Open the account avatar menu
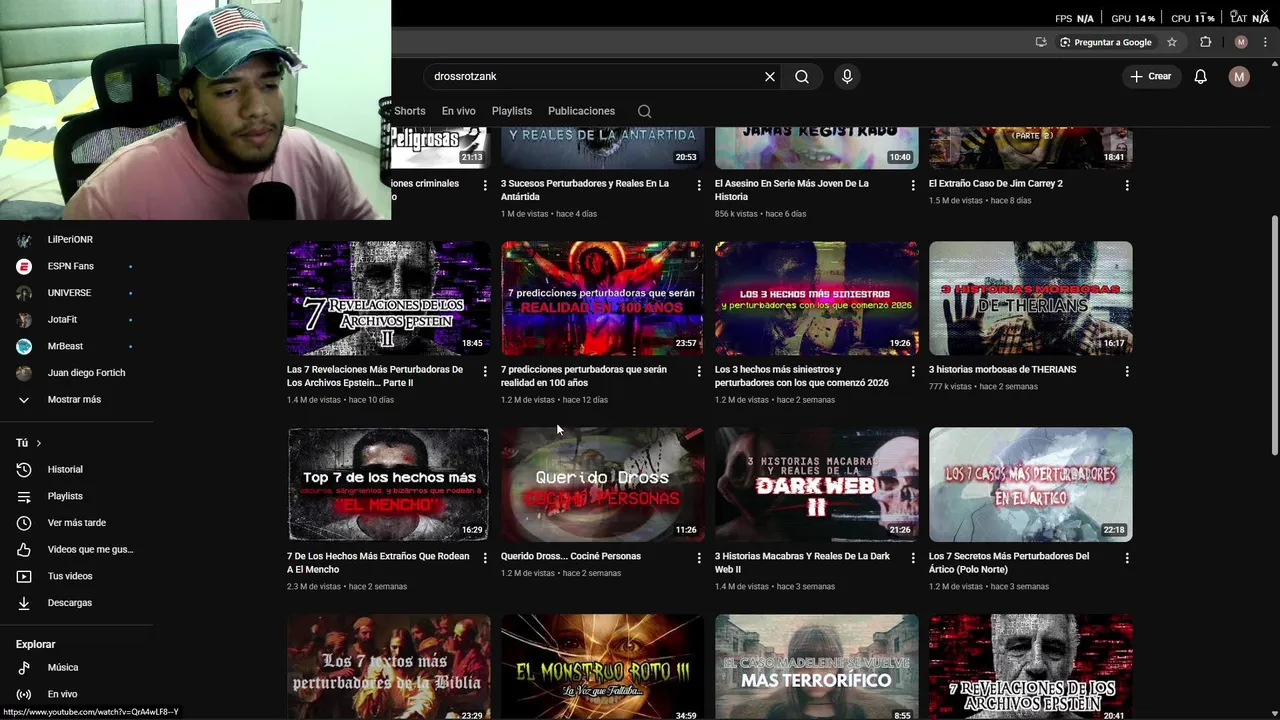 (1239, 76)
